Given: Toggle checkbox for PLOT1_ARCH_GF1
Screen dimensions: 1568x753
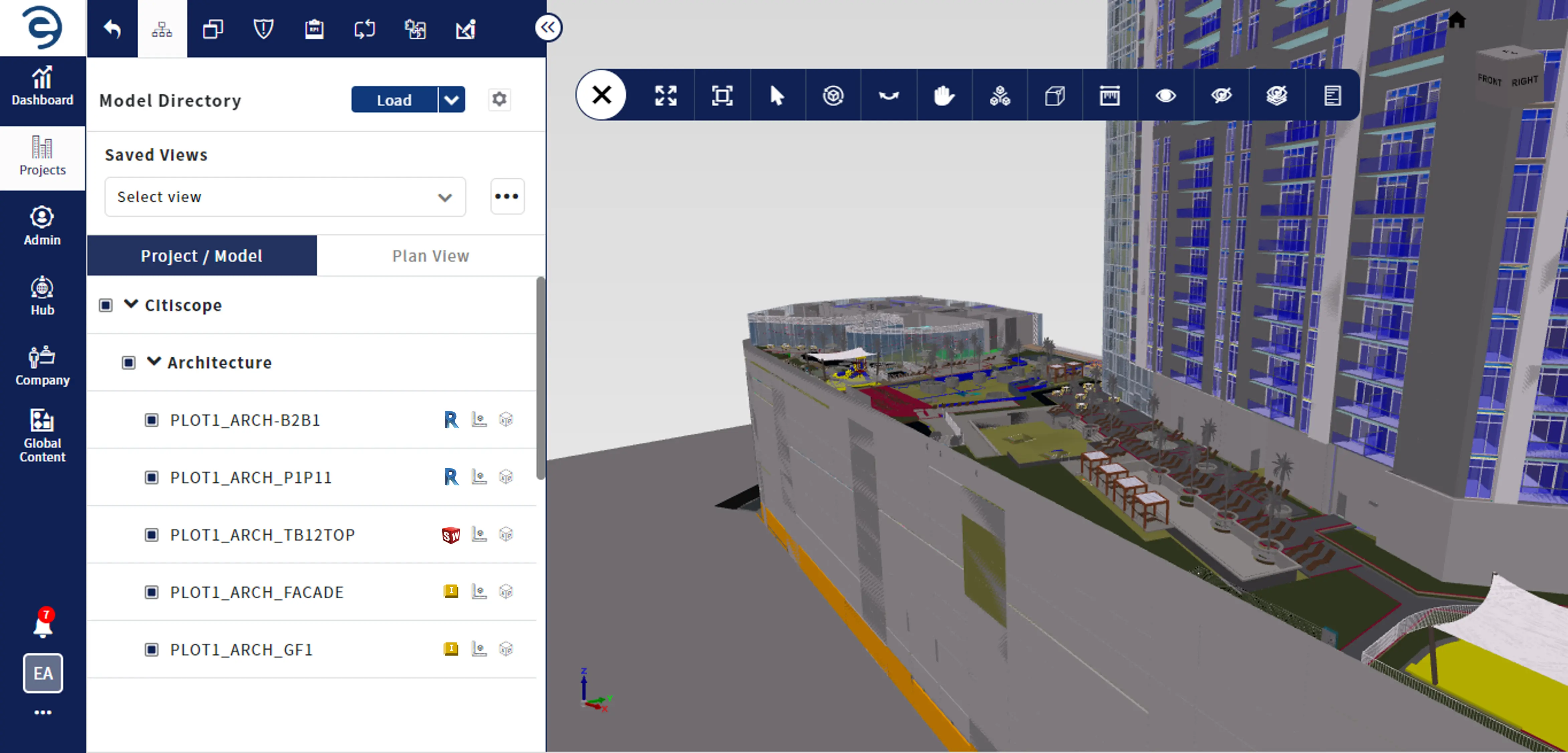Looking at the screenshot, I should point(152,649).
